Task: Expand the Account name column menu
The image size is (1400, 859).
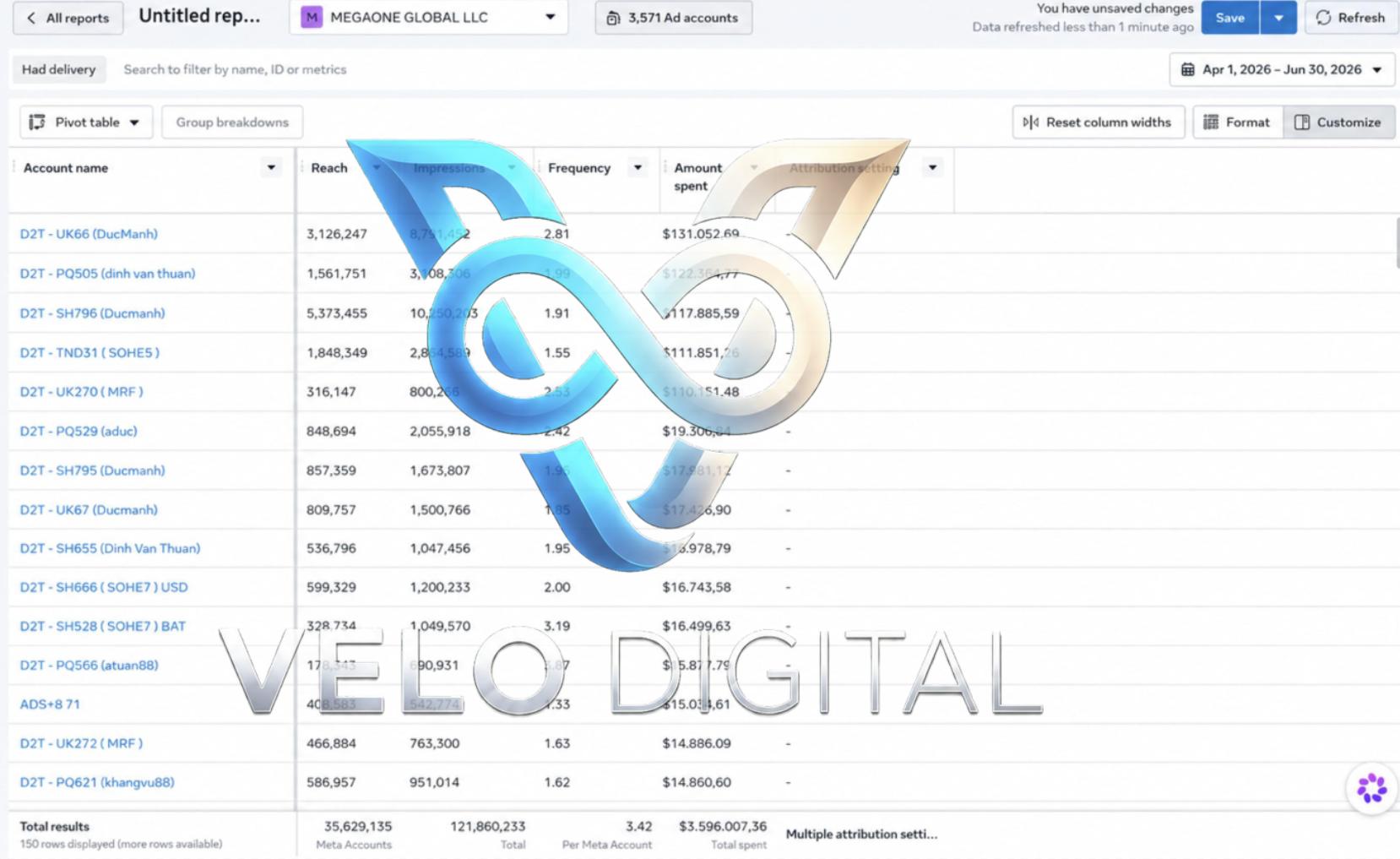Action: pos(271,167)
